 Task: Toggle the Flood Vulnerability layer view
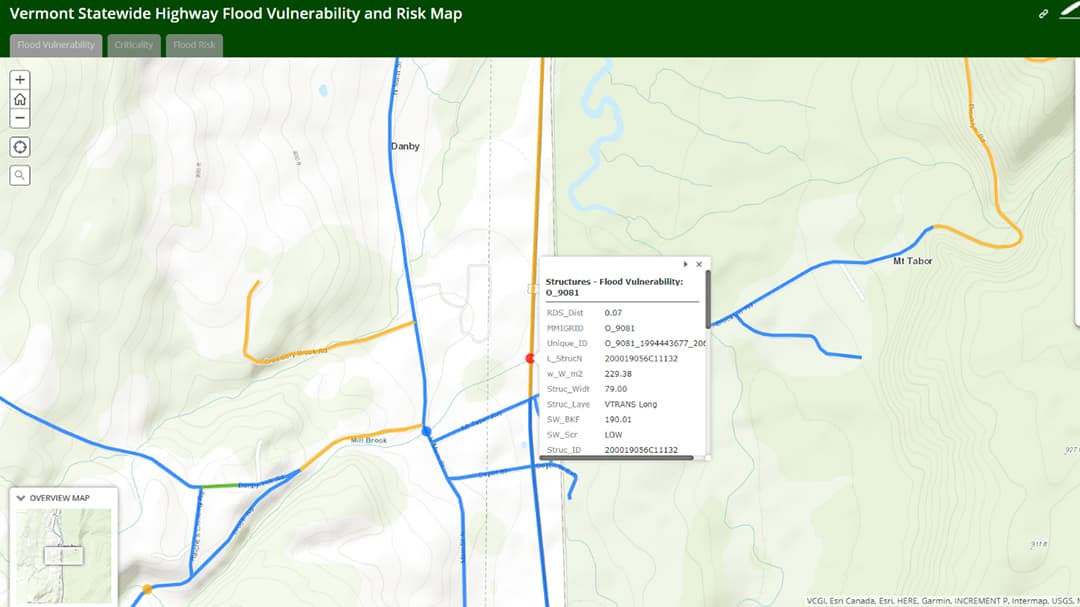(x=55, y=45)
